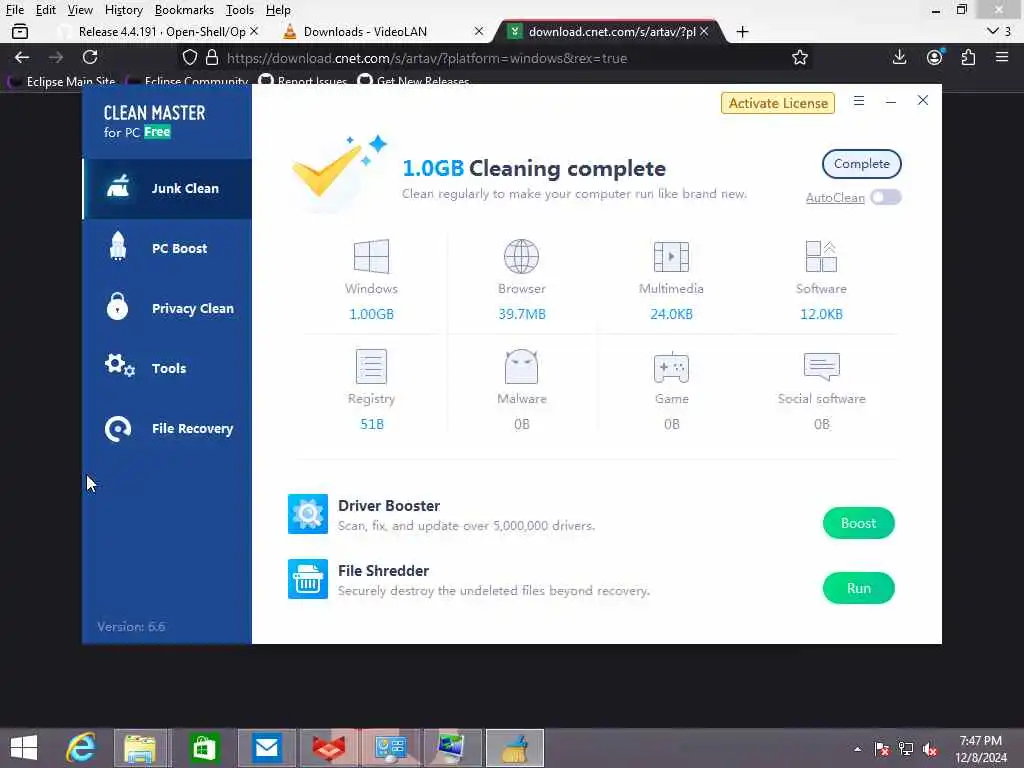Open the Tools gear section

(x=167, y=368)
